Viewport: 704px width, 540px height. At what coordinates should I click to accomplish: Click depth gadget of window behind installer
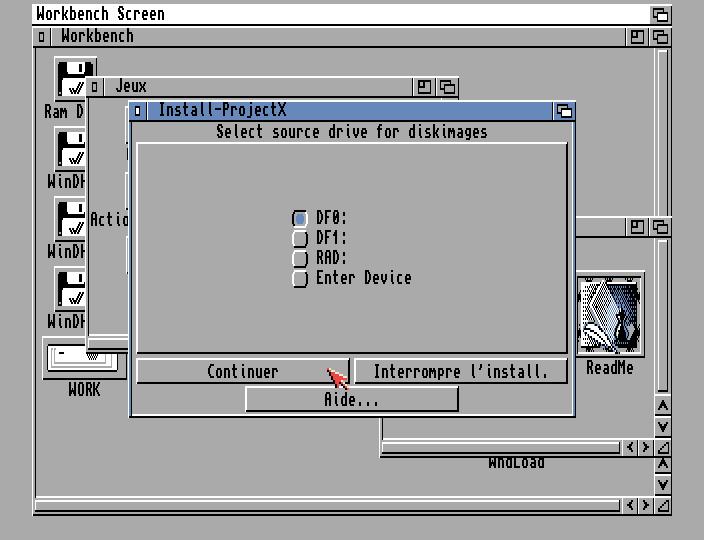660,227
